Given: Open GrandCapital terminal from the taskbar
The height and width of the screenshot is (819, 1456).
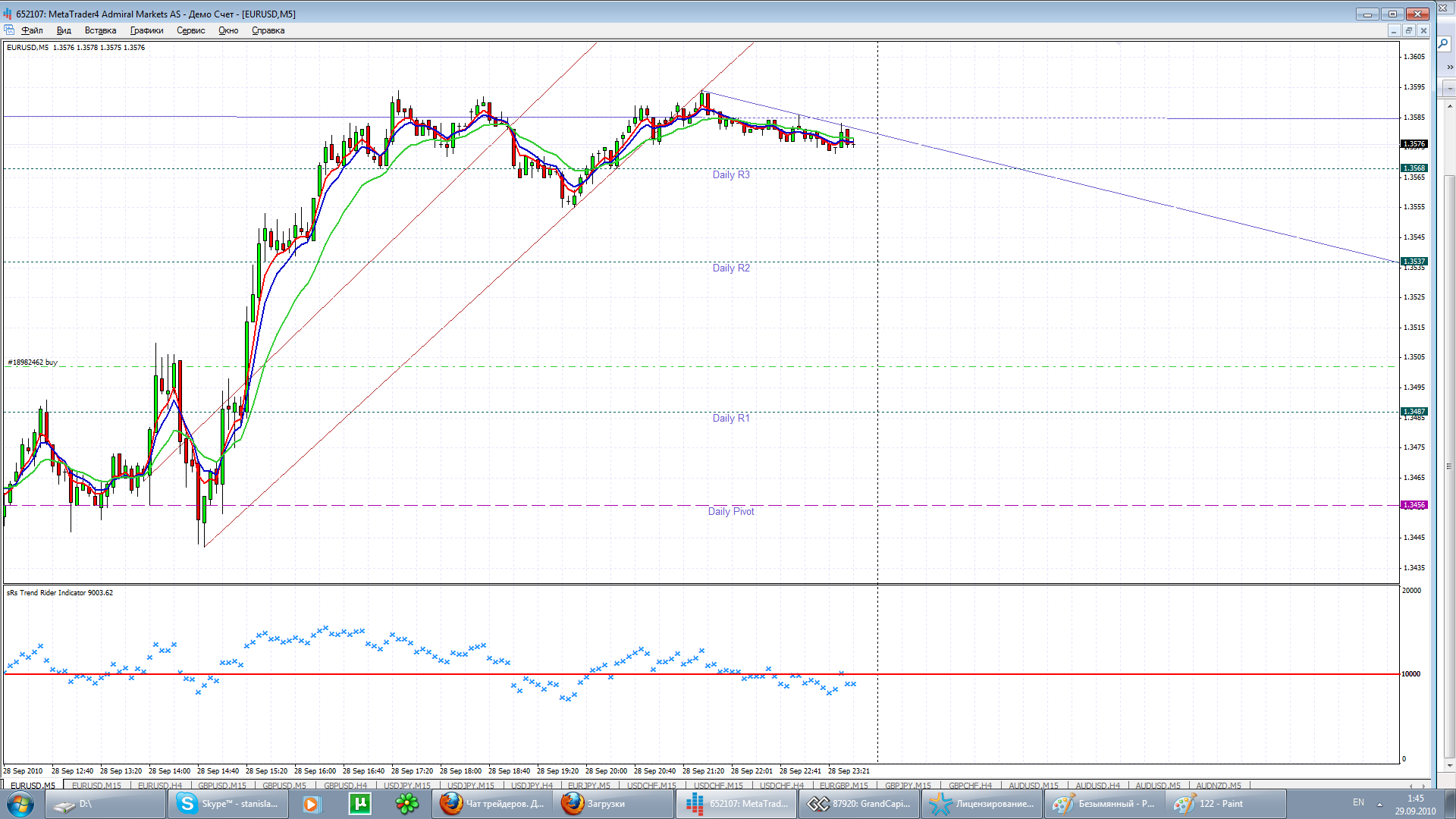Looking at the screenshot, I should pyautogui.click(x=859, y=804).
